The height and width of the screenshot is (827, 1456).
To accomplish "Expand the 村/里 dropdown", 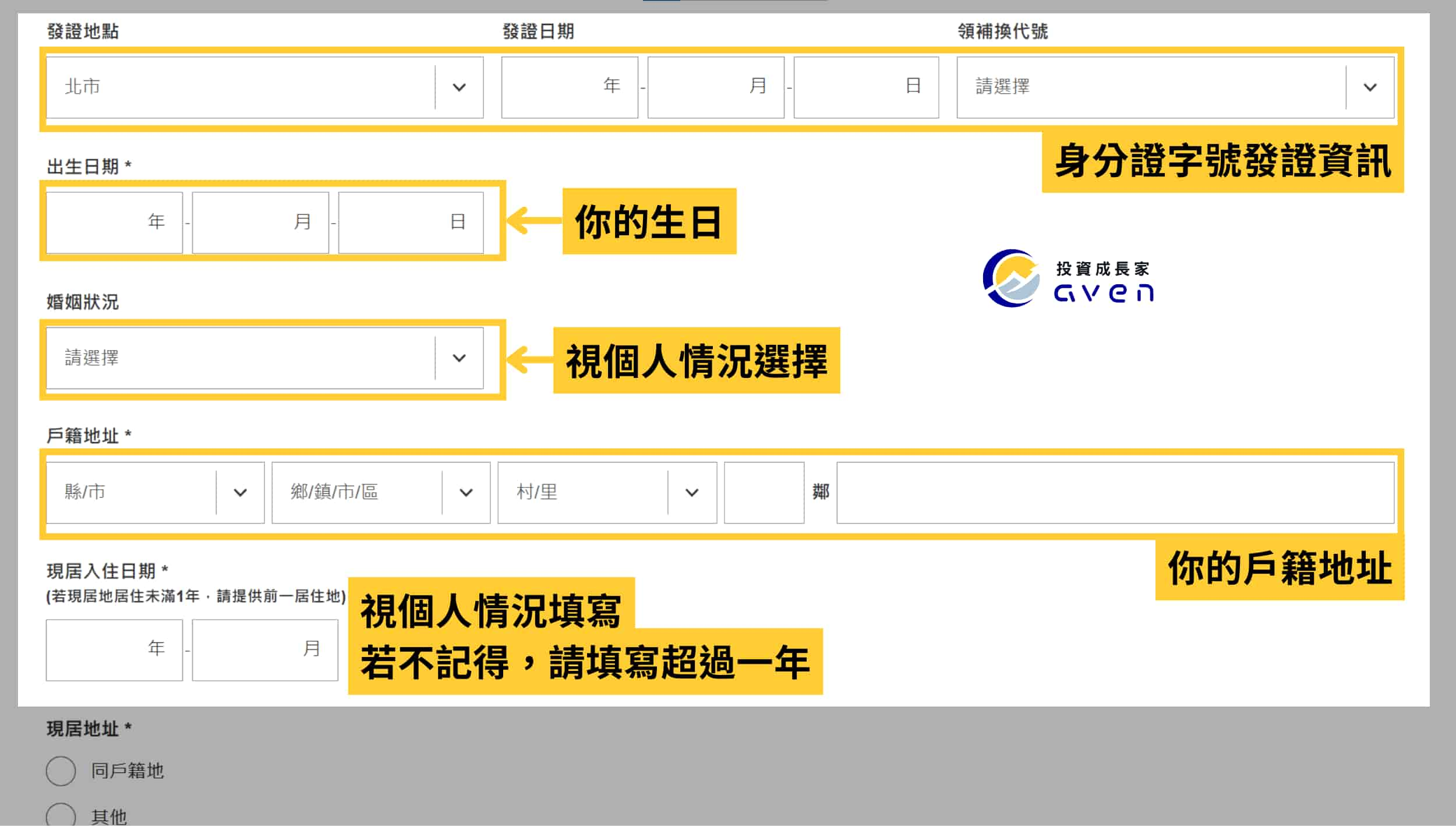I will pos(607,493).
